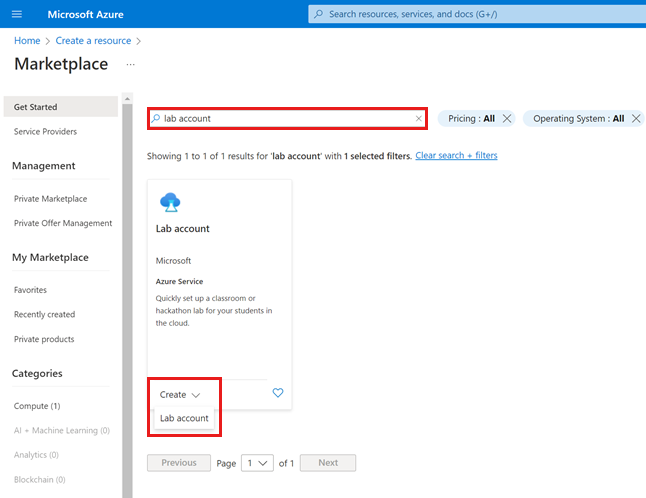Filter by AI + Machine Learning category

[x=62, y=430]
